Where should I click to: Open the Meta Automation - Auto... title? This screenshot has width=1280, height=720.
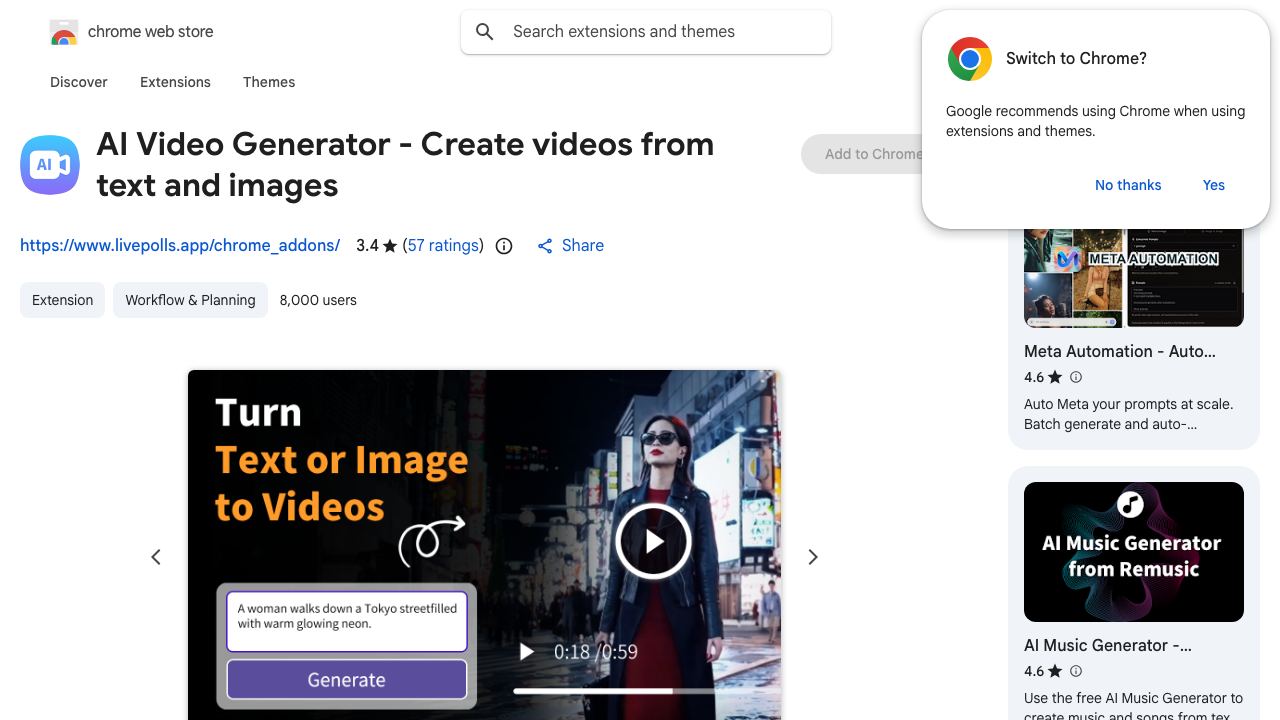click(x=1120, y=351)
